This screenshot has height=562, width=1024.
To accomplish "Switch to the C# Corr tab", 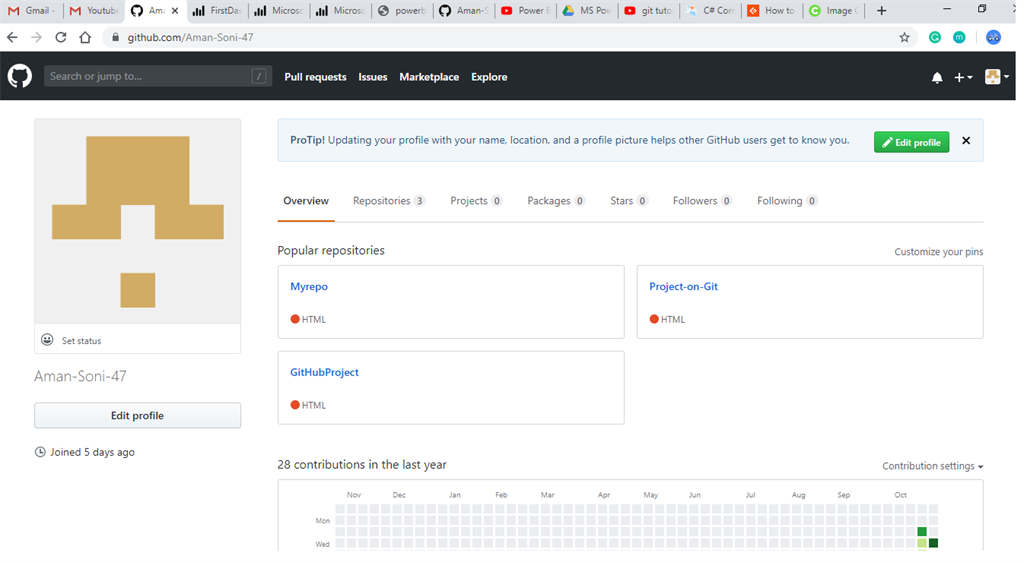I will (x=711, y=10).
